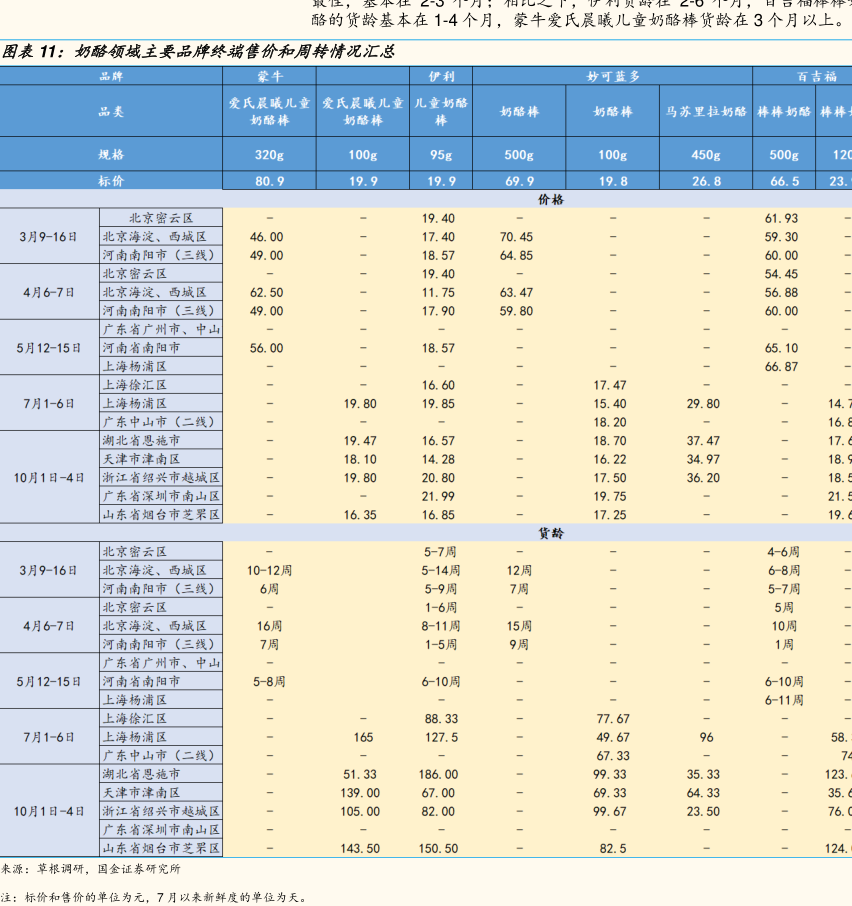The height and width of the screenshot is (906, 852).
Task: Click the price value 18.20
Action: click(610, 422)
